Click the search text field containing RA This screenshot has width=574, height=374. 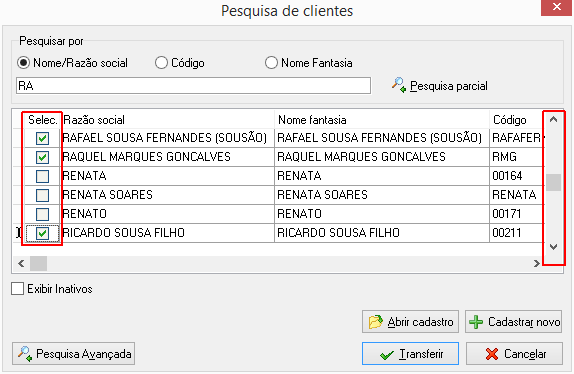pyautogui.click(x=193, y=86)
